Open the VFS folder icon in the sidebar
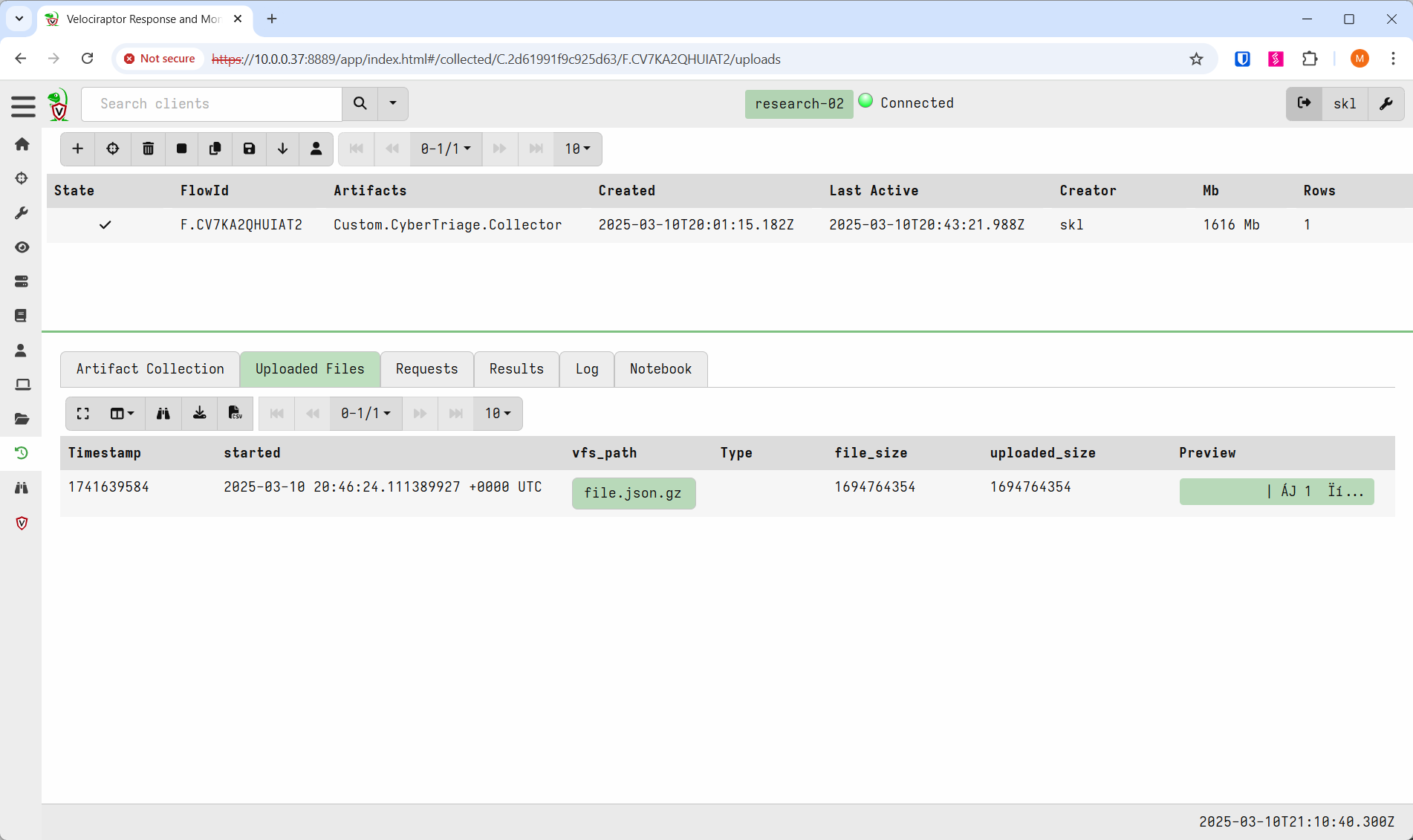Image resolution: width=1413 pixels, height=840 pixels. 22,418
